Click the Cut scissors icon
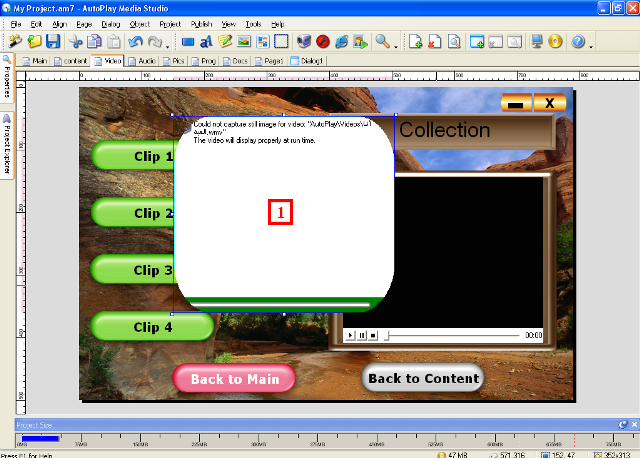Viewport: 640px width, 458px height. (75, 42)
